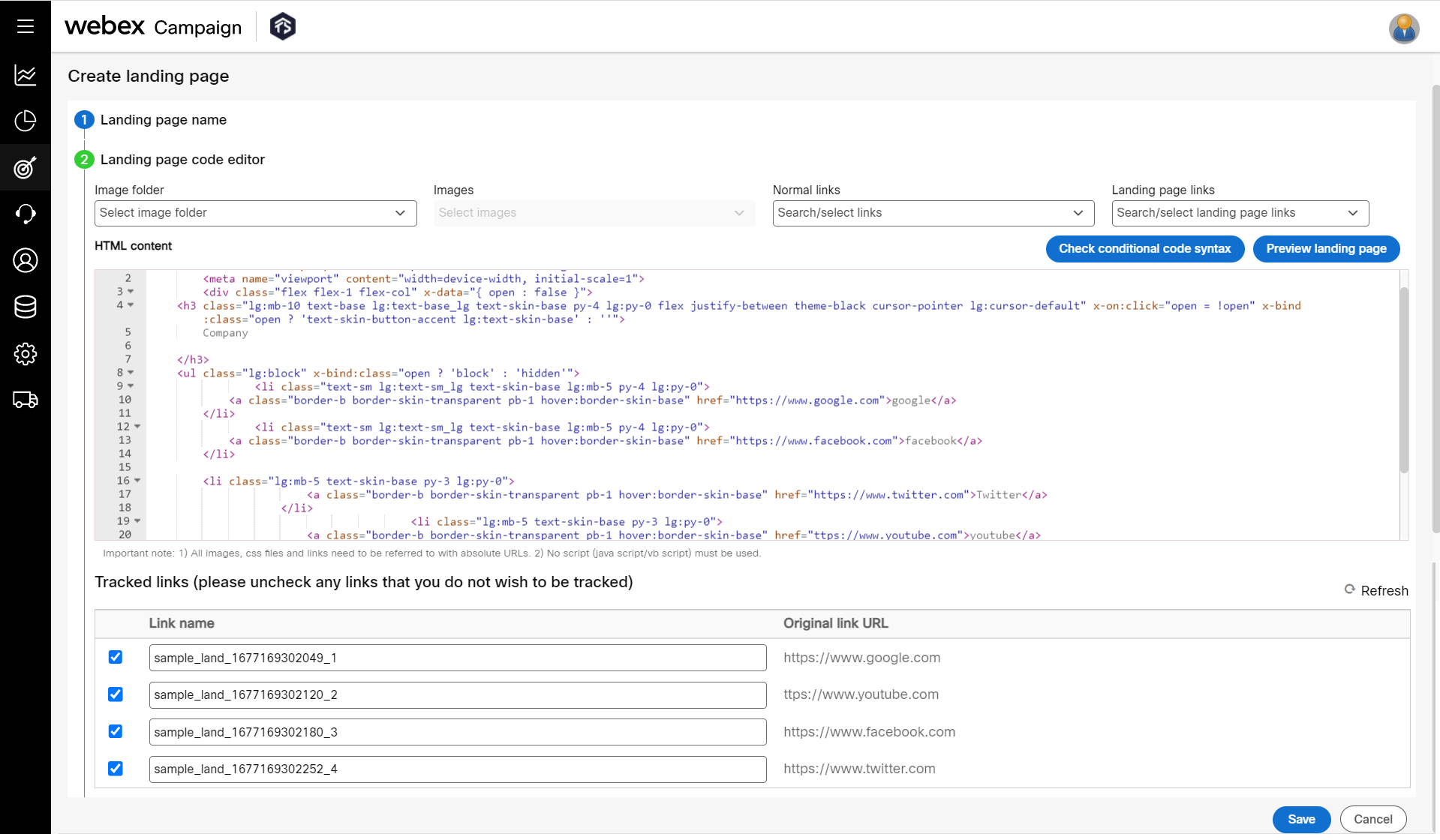Open the settings gear sidebar icon
This screenshot has width=1440, height=840.
tap(26, 353)
